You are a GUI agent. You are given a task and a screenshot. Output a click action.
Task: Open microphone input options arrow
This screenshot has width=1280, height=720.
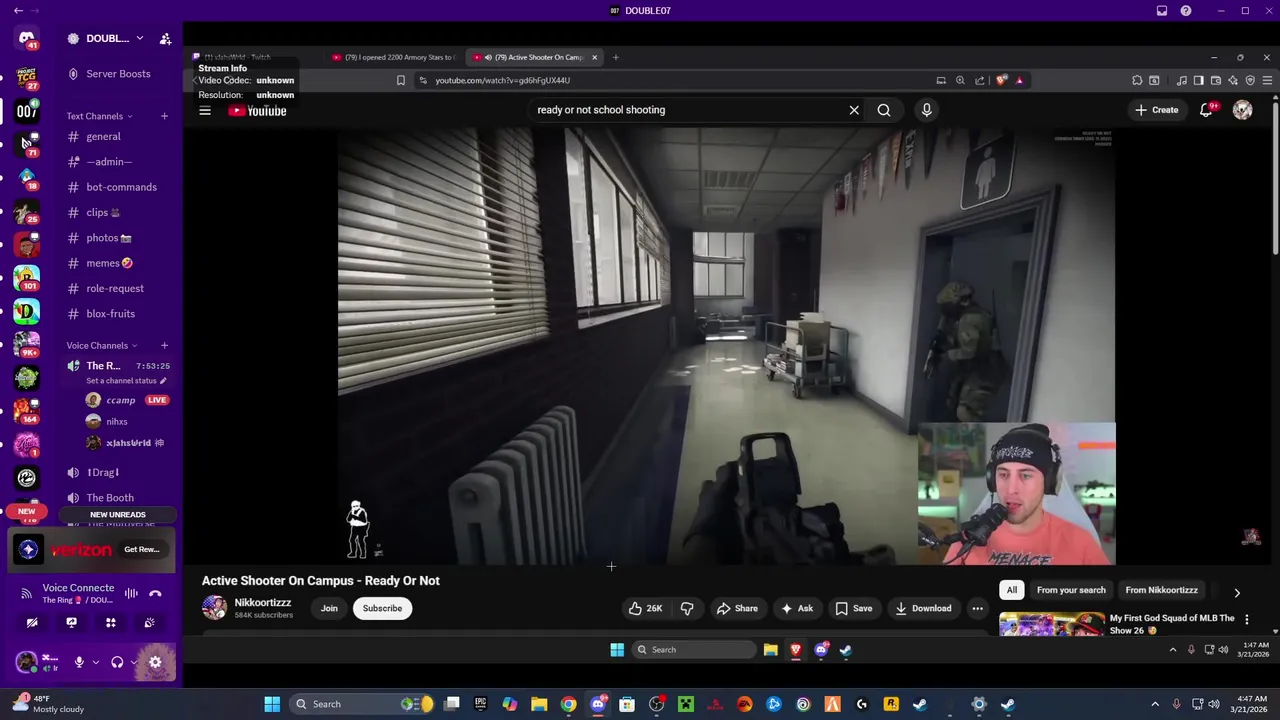click(x=96, y=662)
